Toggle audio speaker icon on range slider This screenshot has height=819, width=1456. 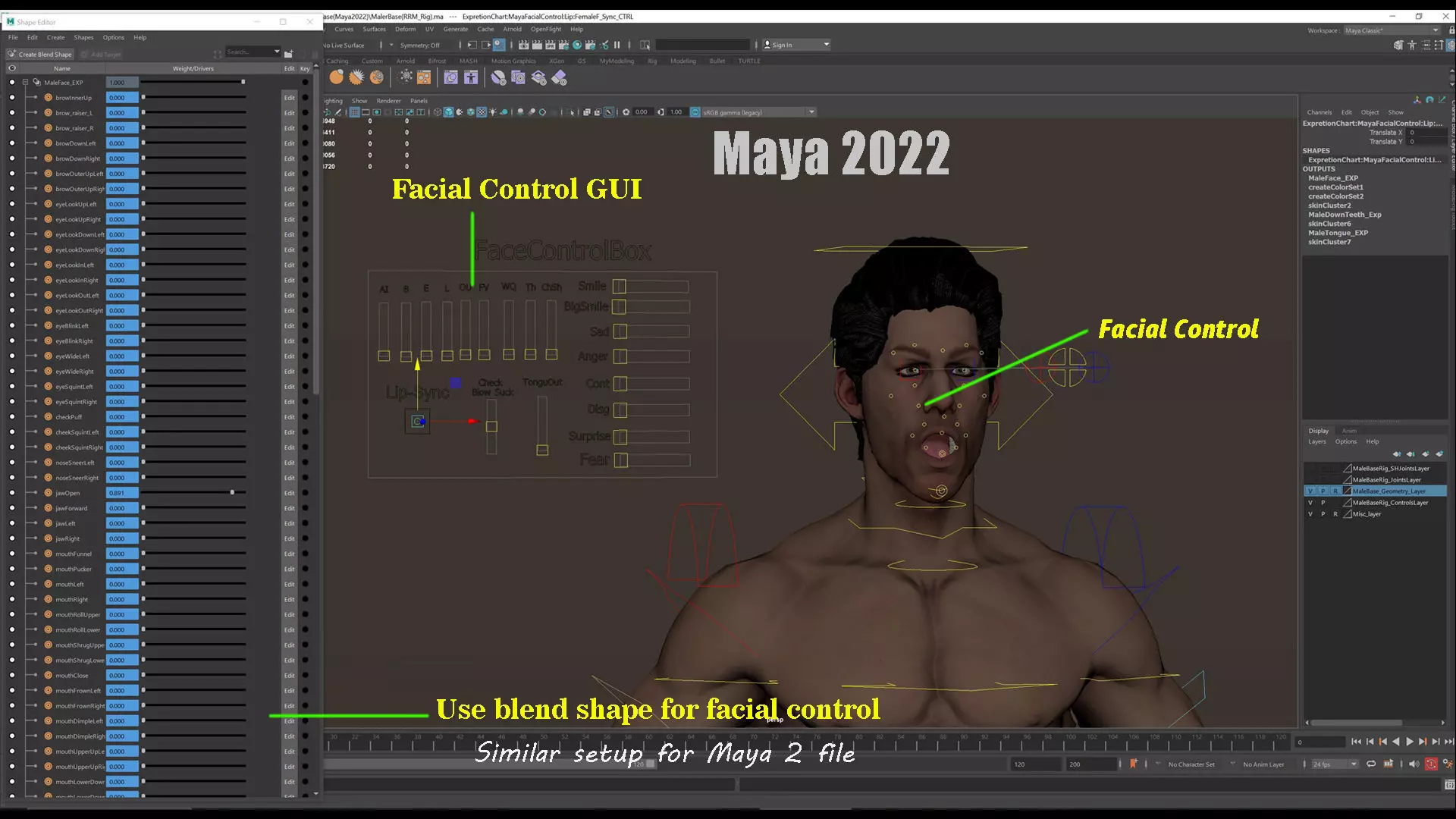coord(1414,764)
